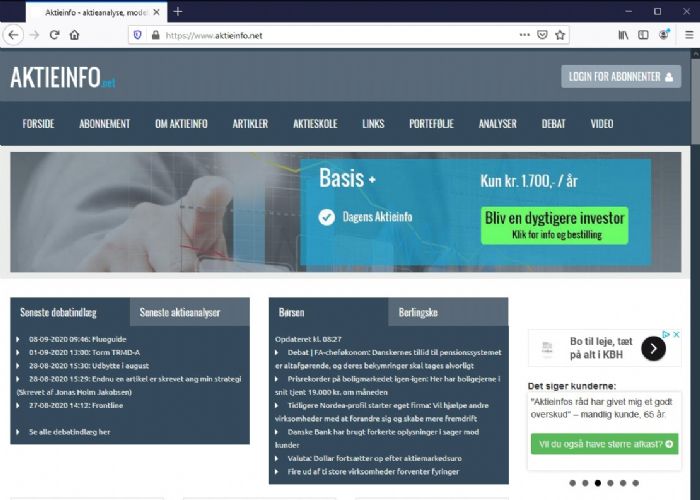
Task: Open the Aktieskole menu item
Action: tap(315, 124)
